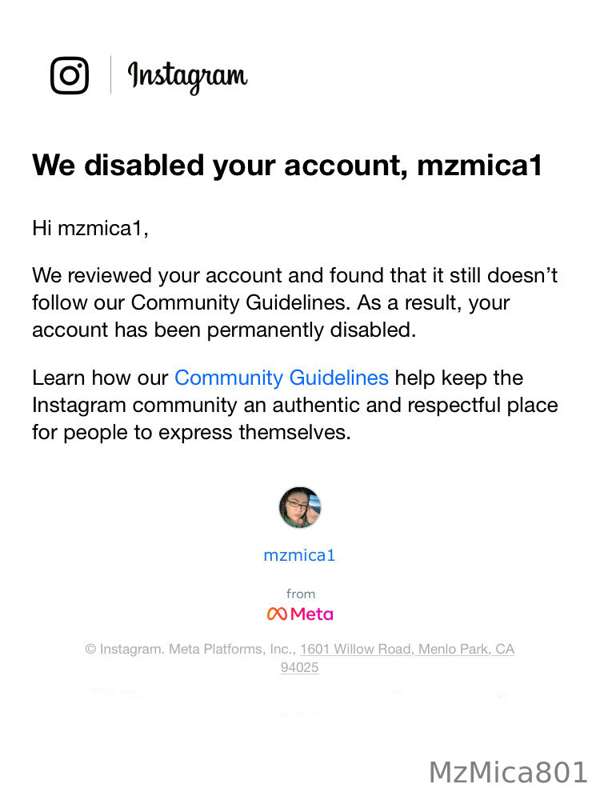This screenshot has width=600, height=800.
Task: Click the 'We reviewed your account' paragraph
Action: [295, 303]
